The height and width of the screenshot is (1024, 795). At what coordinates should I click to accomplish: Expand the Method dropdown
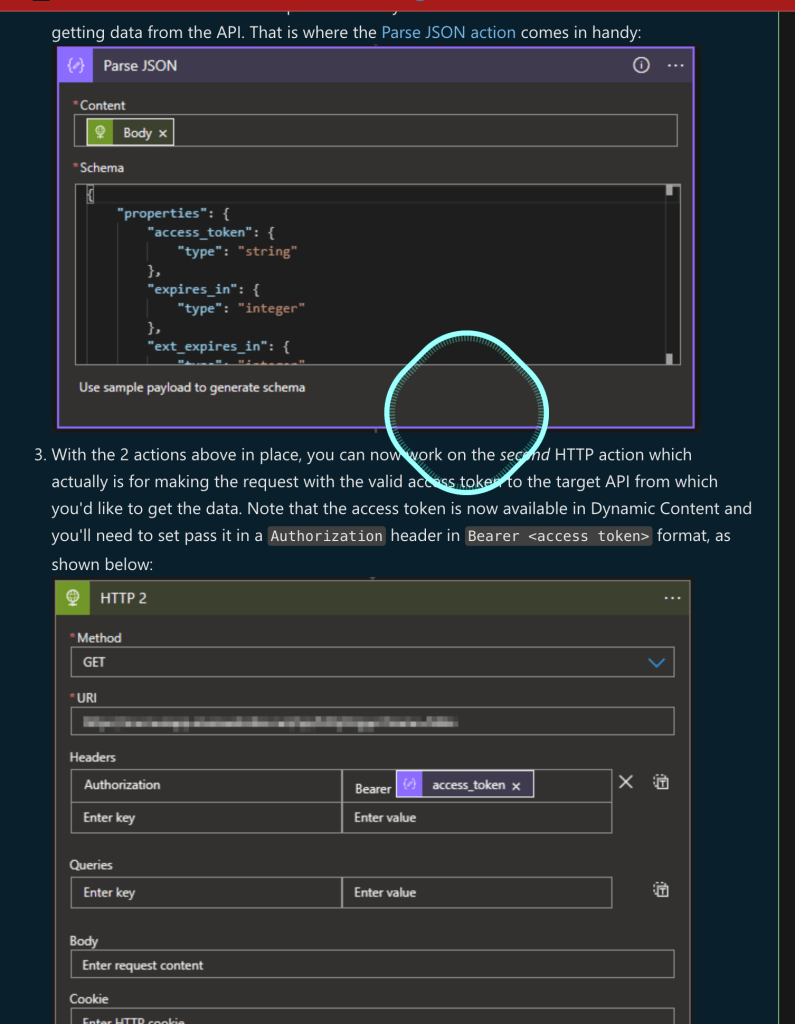[656, 662]
